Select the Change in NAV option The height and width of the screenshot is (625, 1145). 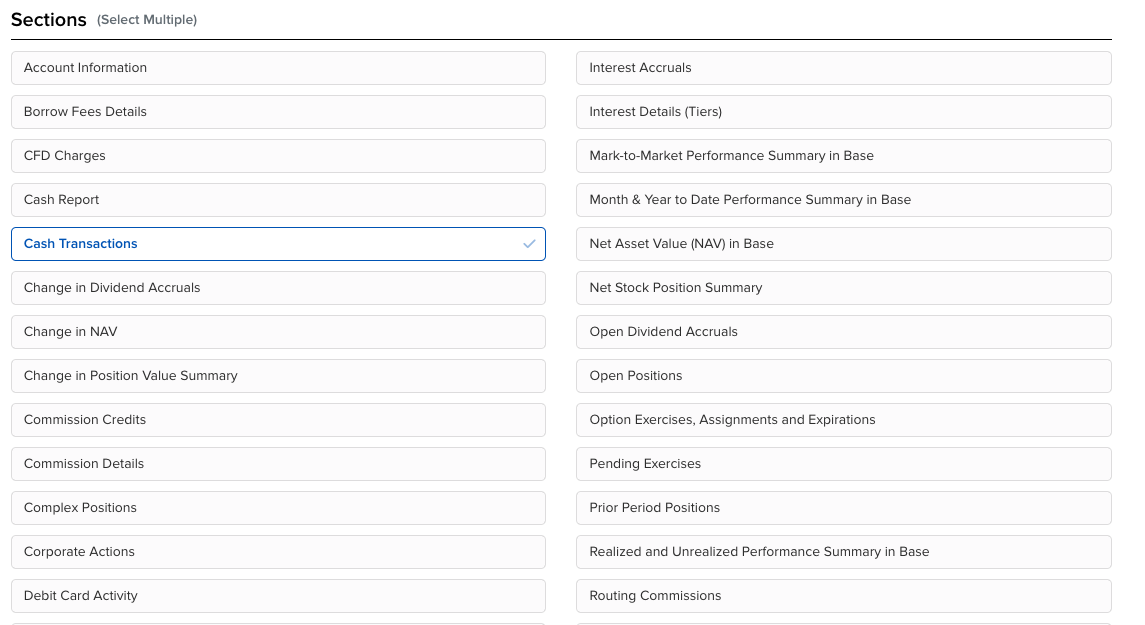[278, 332]
